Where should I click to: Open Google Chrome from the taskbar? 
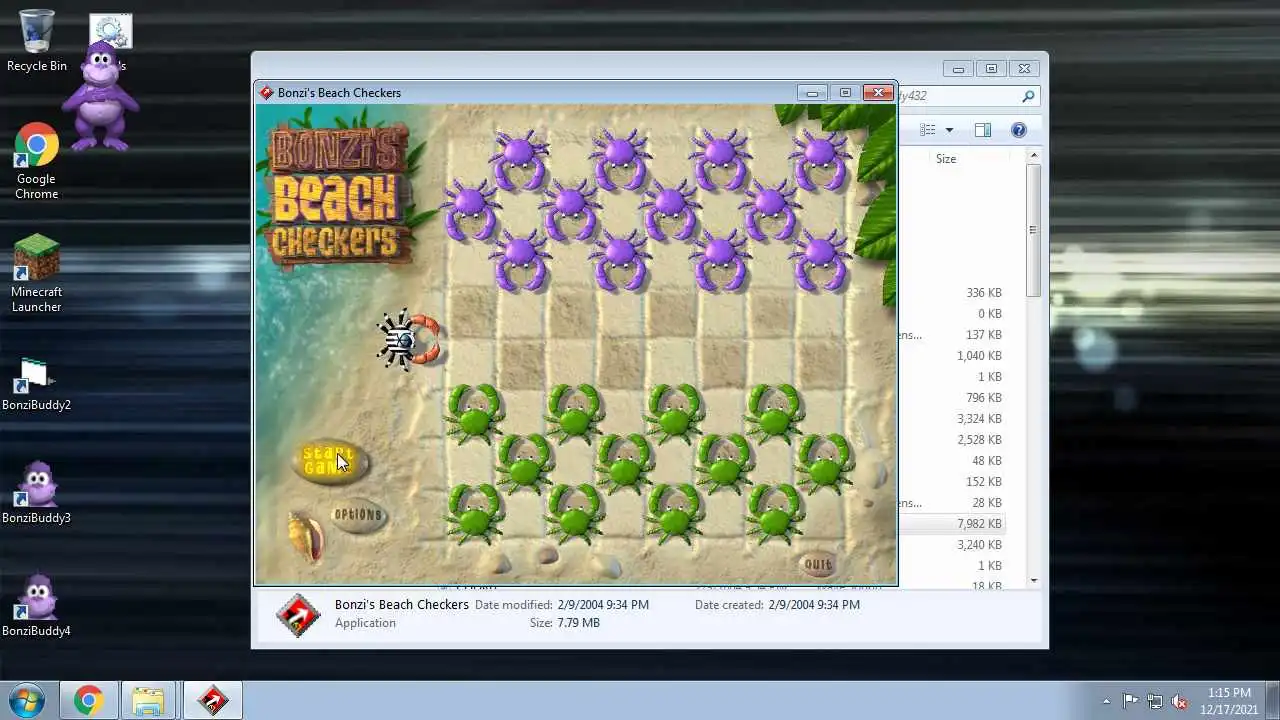coord(89,701)
